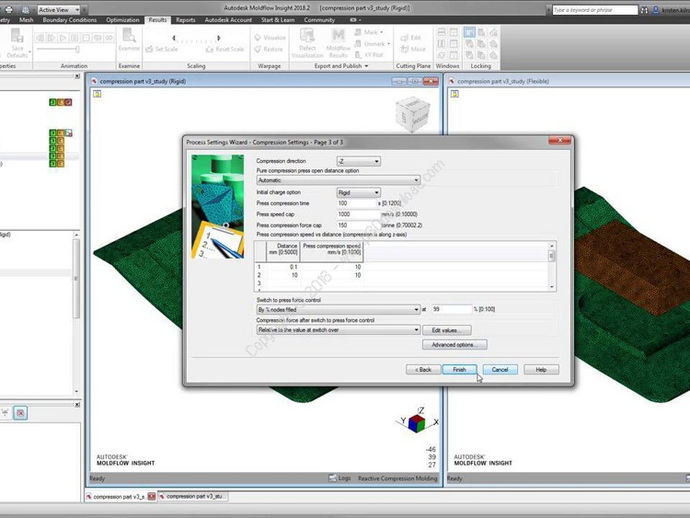This screenshot has height=518, width=690.
Task: Click the Save Defaults icon
Action: (x=17, y=43)
